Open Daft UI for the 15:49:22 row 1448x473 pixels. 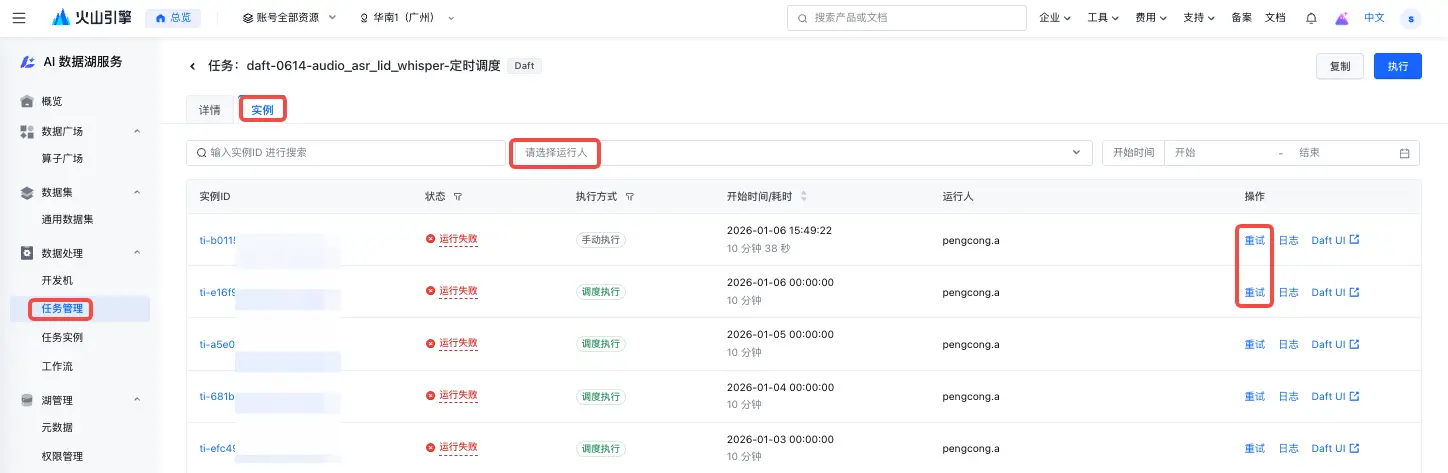(x=1335, y=240)
